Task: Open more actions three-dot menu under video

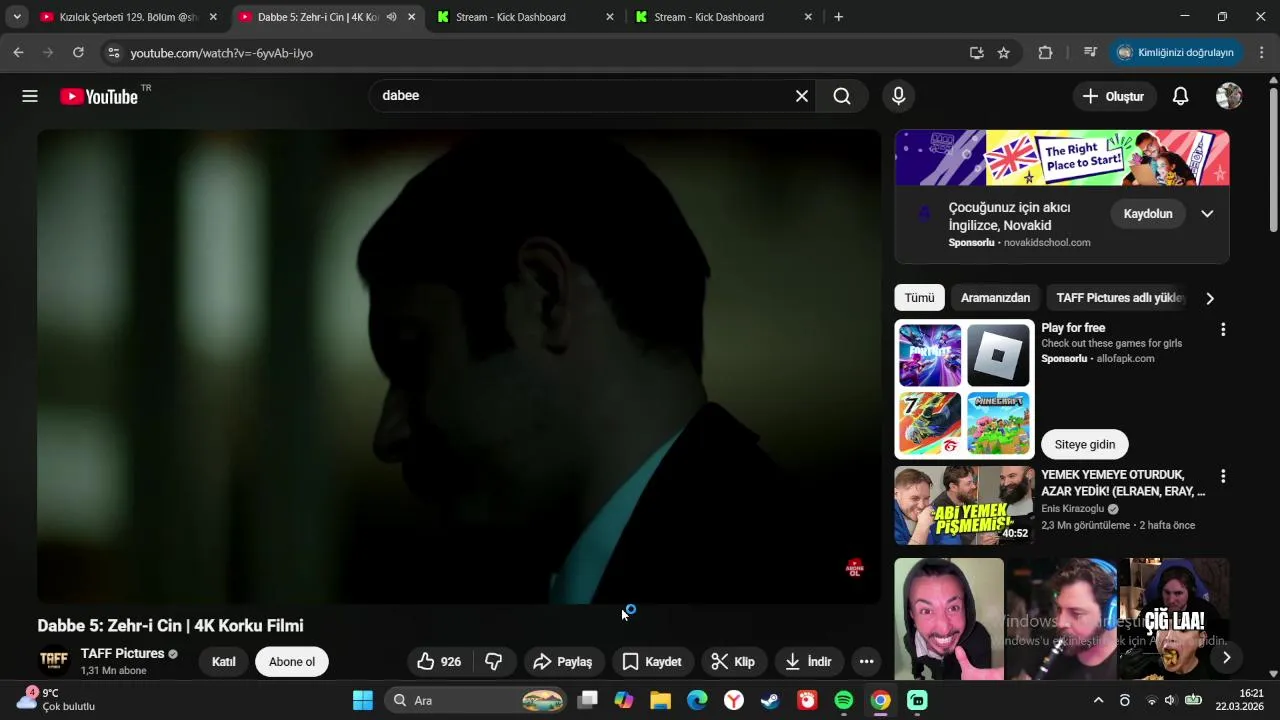Action: [867, 662]
